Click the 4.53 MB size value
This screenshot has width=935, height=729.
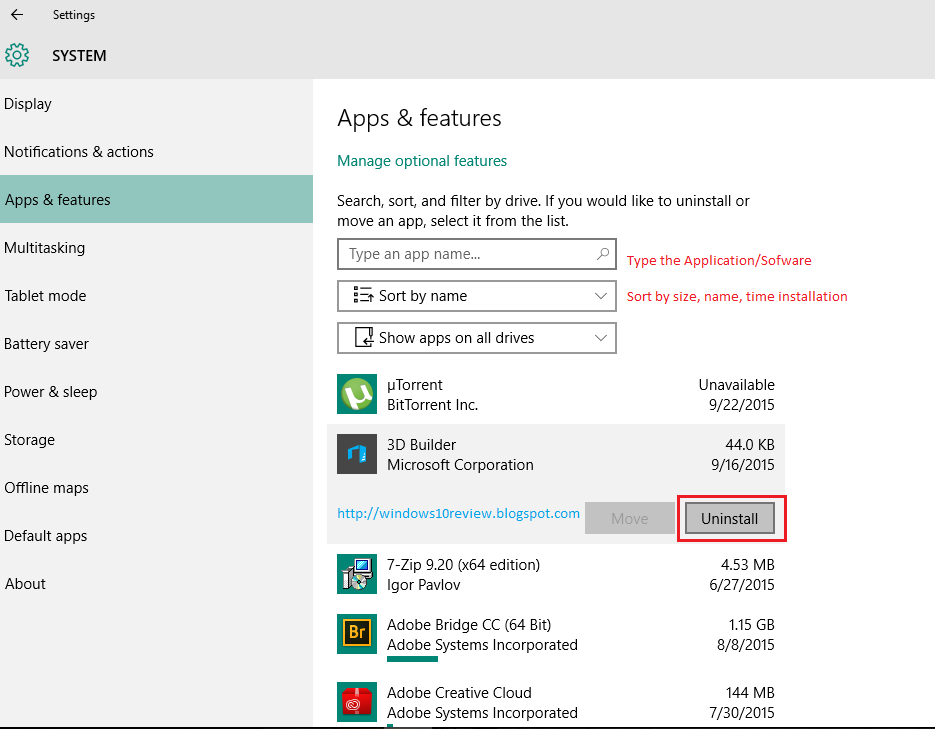(747, 564)
